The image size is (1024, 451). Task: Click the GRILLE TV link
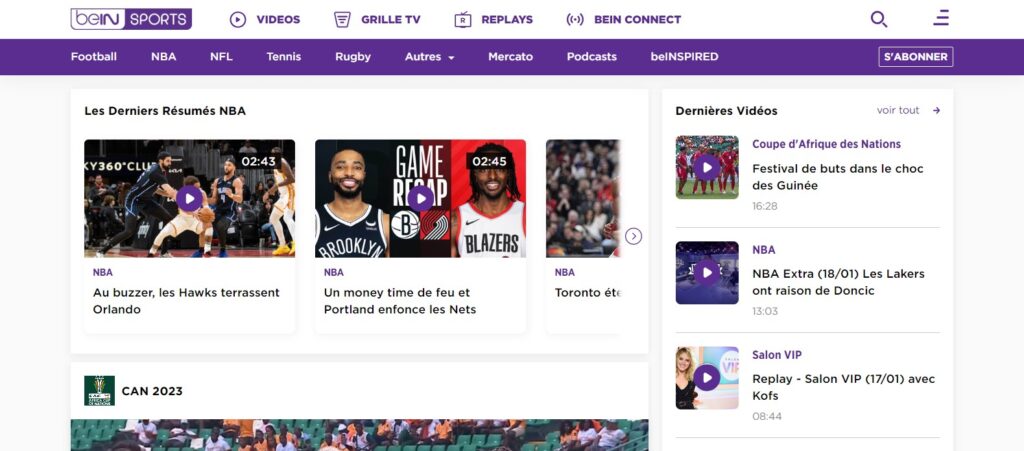pos(391,20)
